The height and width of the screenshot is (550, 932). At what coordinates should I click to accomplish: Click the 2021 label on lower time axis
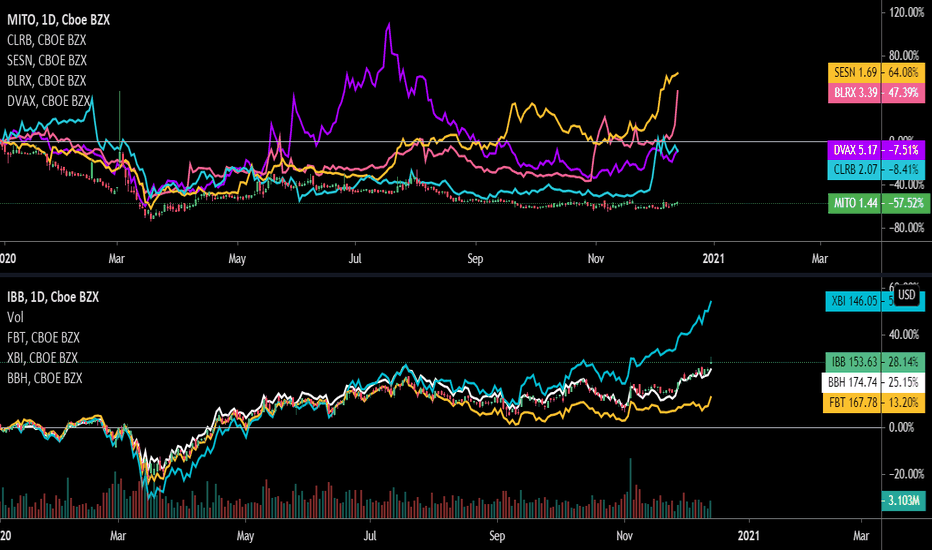coord(748,536)
